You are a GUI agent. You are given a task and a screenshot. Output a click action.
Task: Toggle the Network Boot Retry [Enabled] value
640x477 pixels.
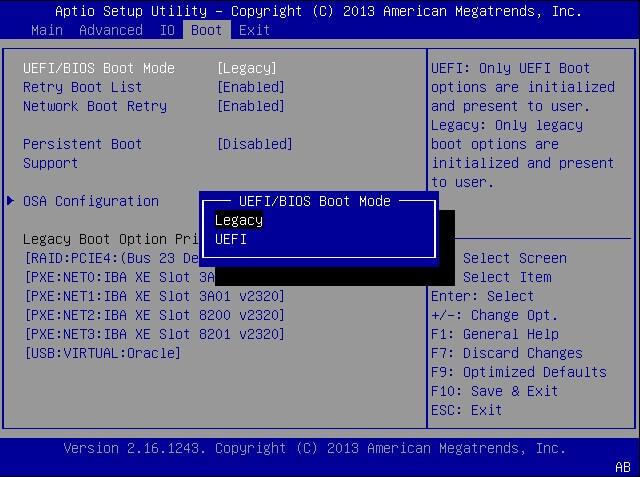click(x=251, y=106)
